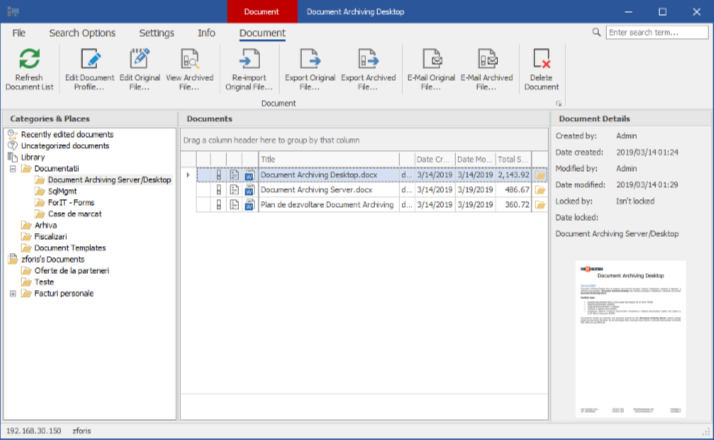Image resolution: width=714 pixels, height=440 pixels.
Task: Select the SqlMgmt folder
Action: tap(62, 191)
